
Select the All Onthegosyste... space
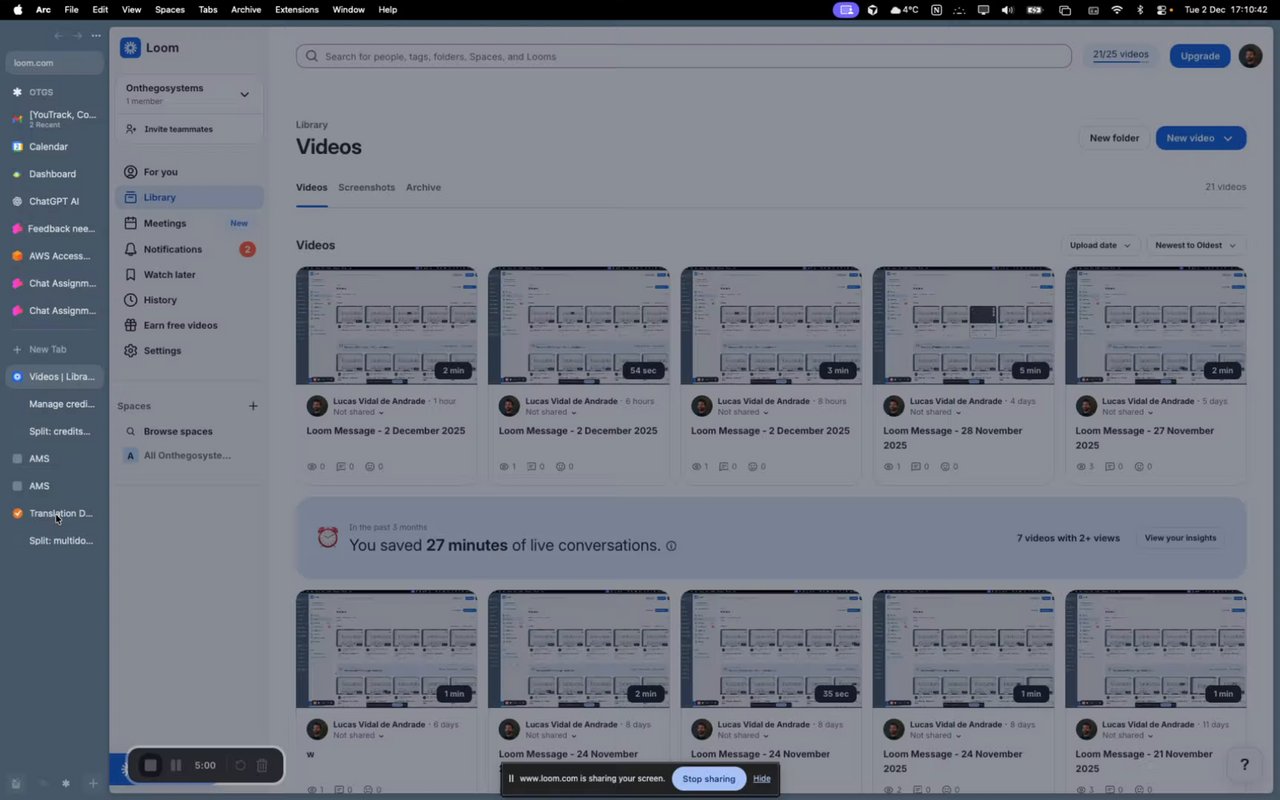(189, 456)
